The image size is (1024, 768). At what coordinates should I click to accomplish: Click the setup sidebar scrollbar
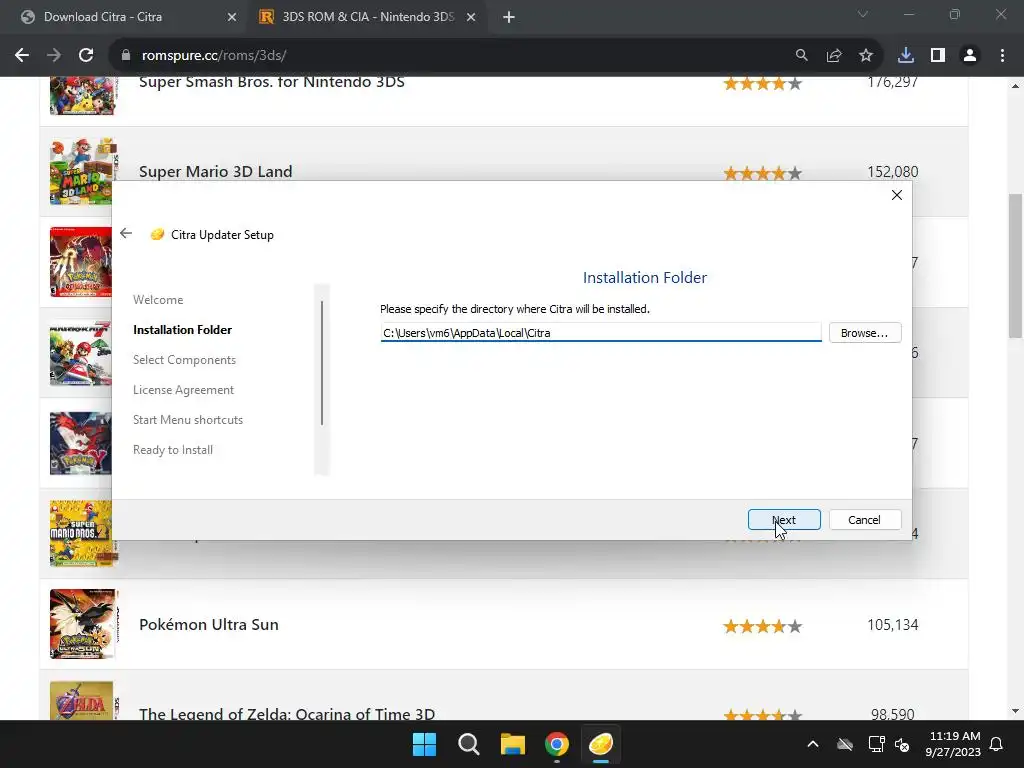(322, 363)
